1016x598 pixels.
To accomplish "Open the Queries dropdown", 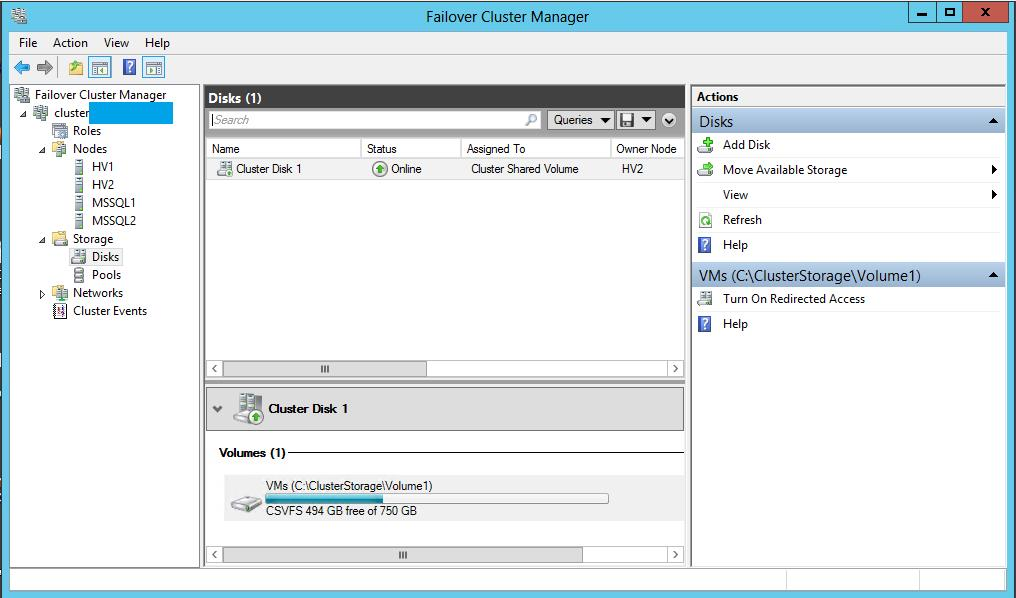I will [580, 120].
